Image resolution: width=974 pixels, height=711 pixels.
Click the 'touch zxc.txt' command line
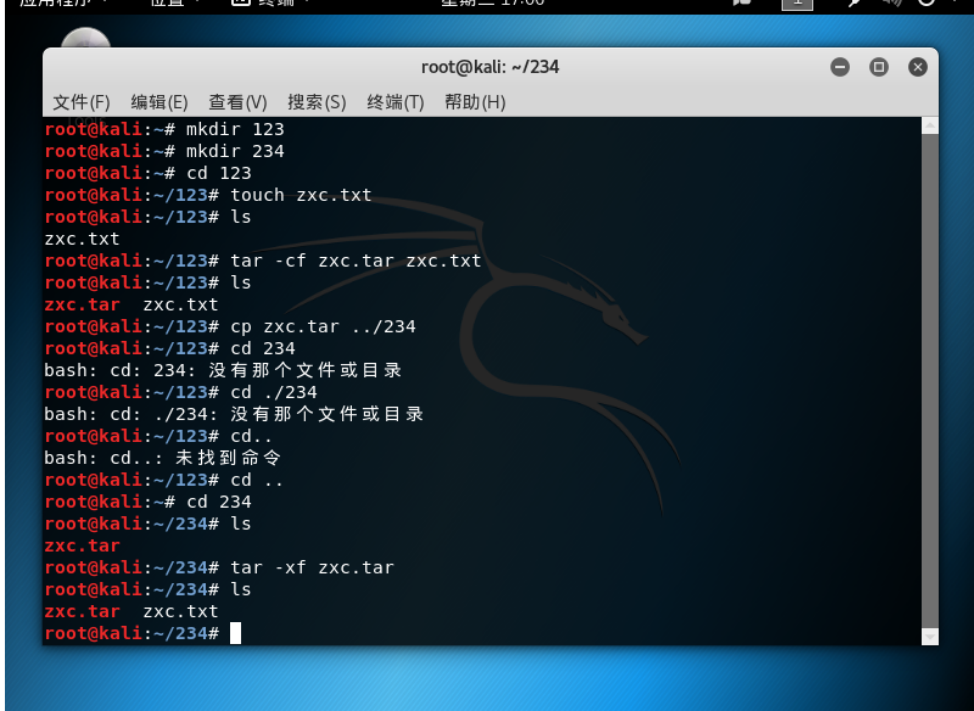pos(208,195)
